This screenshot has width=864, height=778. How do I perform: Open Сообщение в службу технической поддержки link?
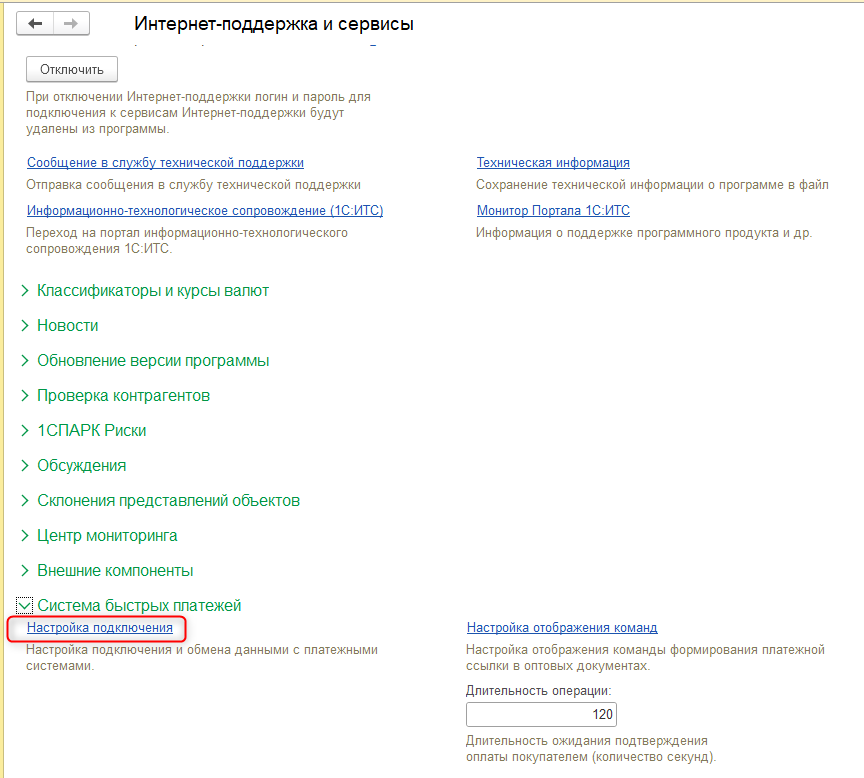(x=165, y=163)
